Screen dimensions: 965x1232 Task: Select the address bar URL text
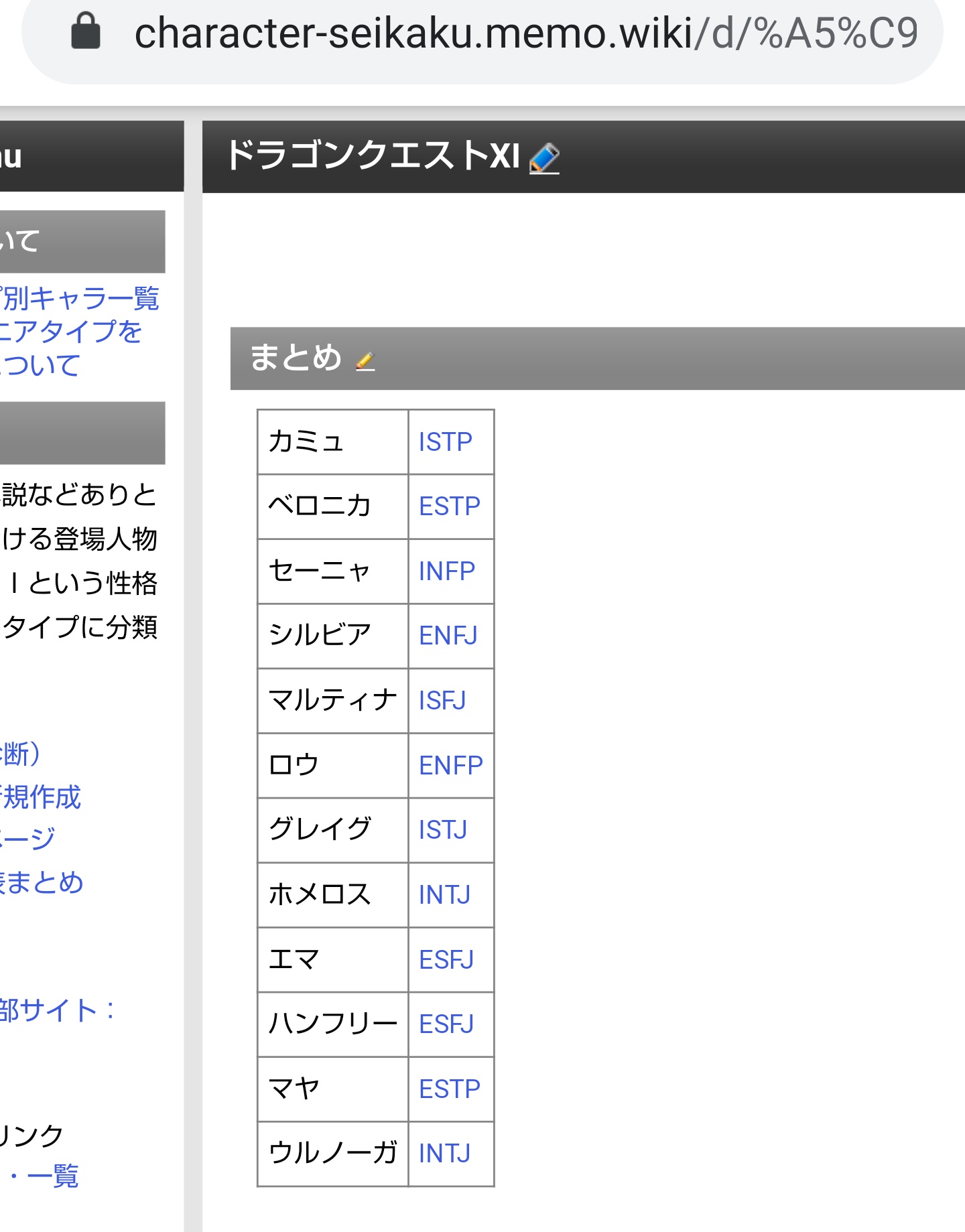[x=526, y=33]
